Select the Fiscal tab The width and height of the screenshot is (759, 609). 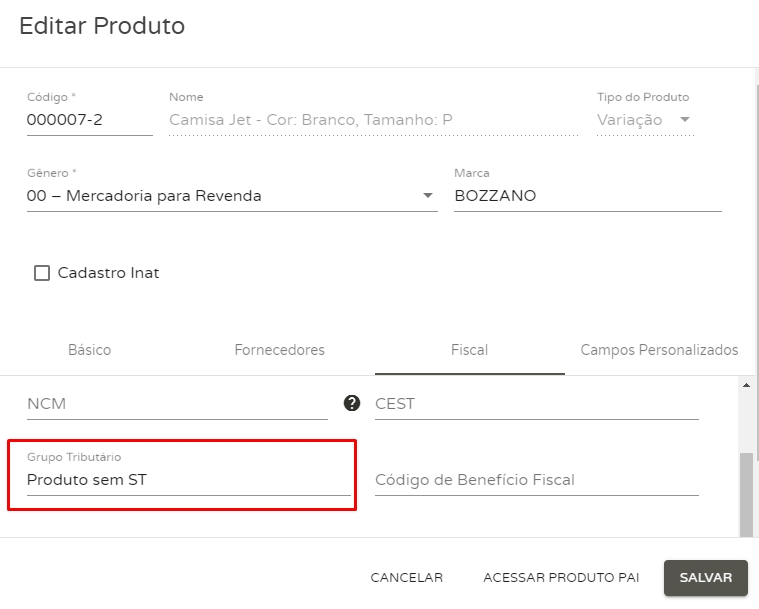pyautogui.click(x=469, y=350)
